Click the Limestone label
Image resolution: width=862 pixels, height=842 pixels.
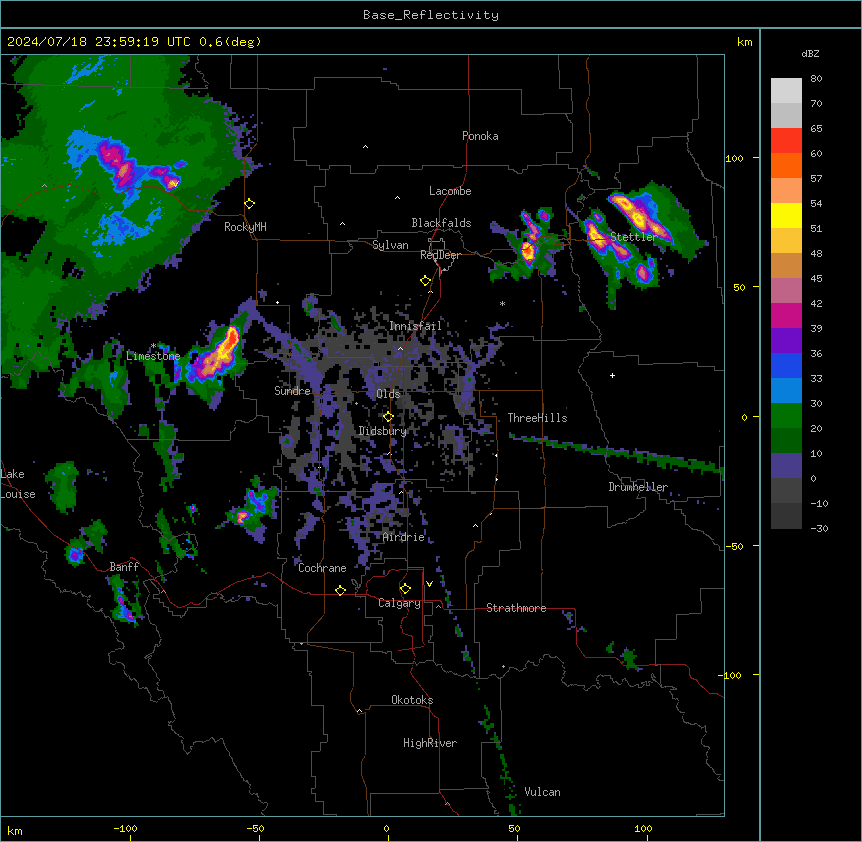153,356
